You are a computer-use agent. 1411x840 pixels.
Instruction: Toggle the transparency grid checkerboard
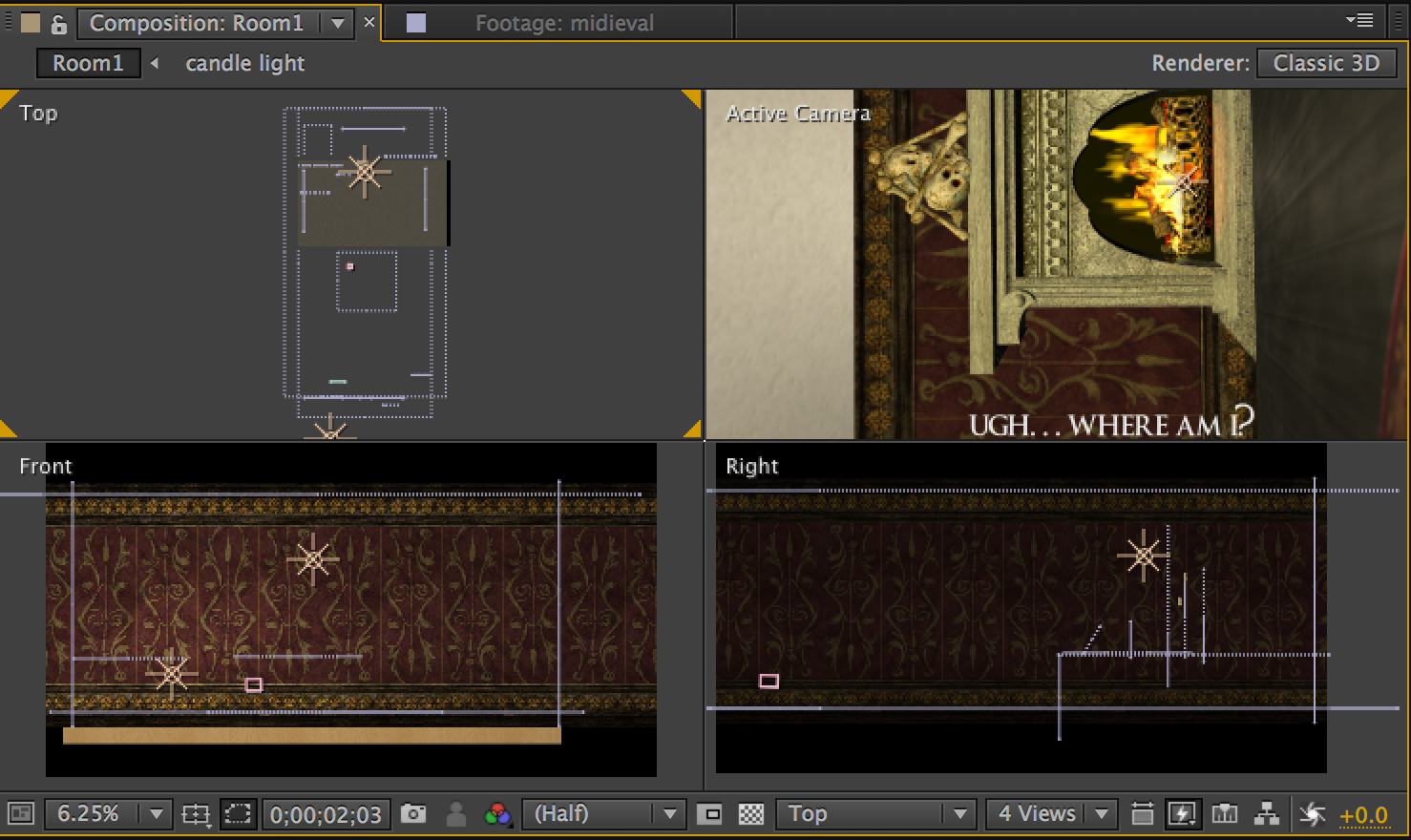tap(751, 814)
